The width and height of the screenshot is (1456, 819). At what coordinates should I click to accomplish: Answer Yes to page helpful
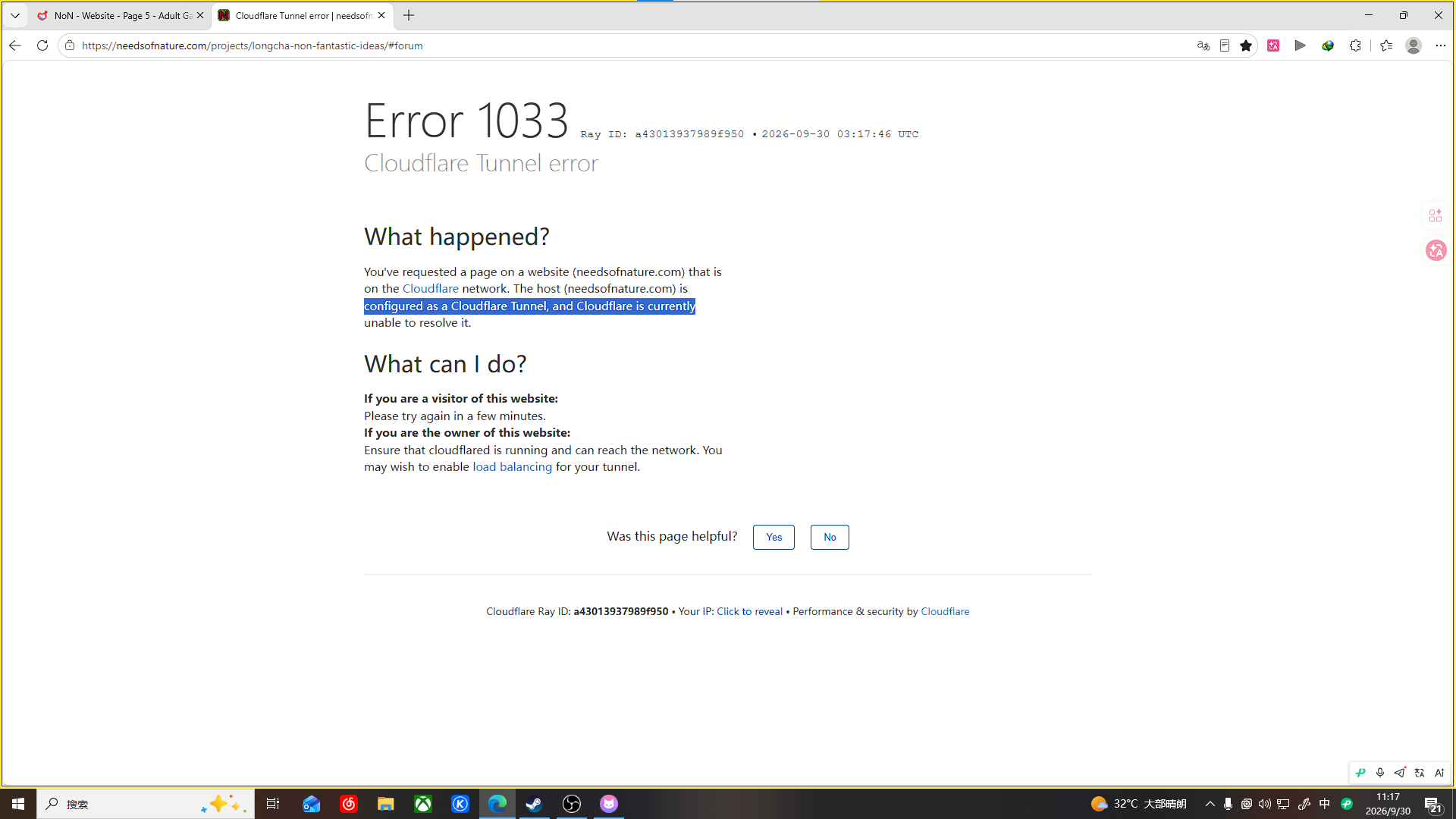point(773,537)
